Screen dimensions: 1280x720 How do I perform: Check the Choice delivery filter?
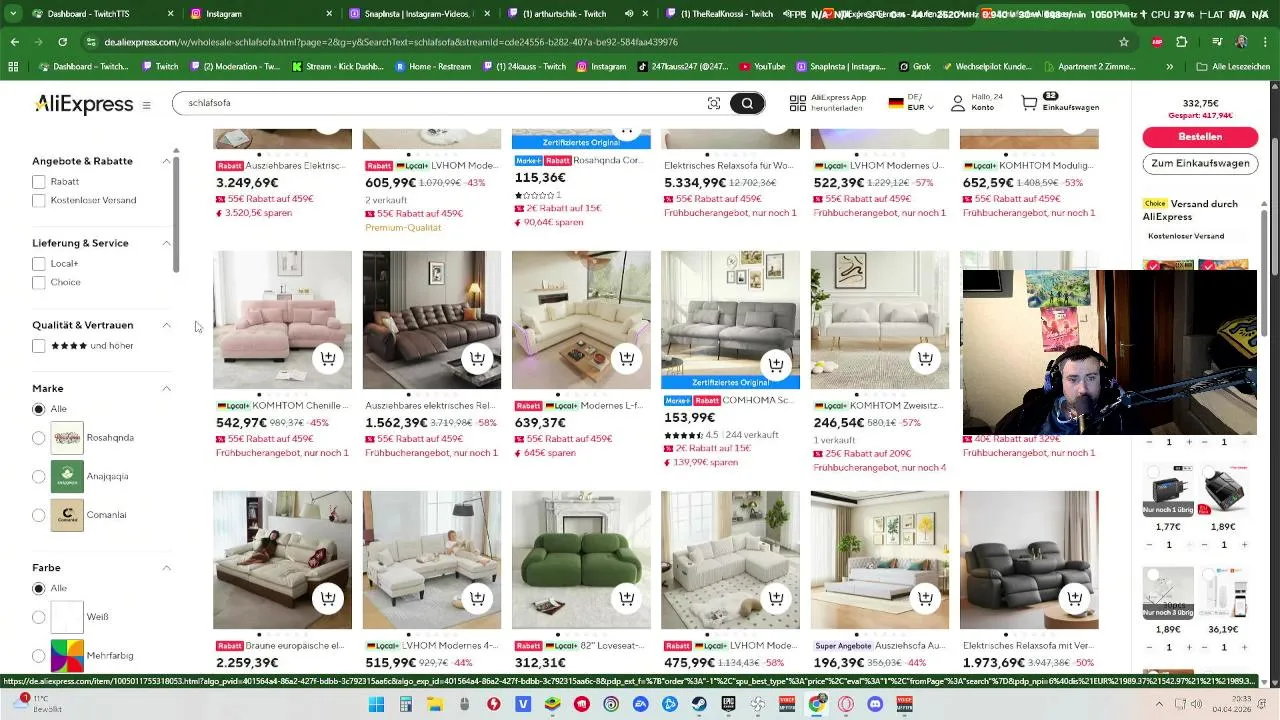click(x=38, y=282)
